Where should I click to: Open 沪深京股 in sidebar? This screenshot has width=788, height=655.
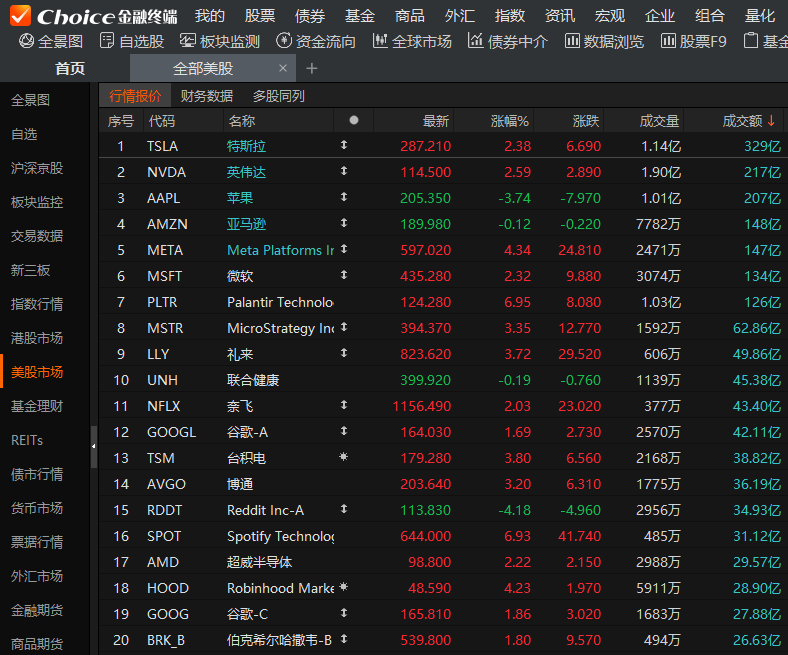coord(37,168)
